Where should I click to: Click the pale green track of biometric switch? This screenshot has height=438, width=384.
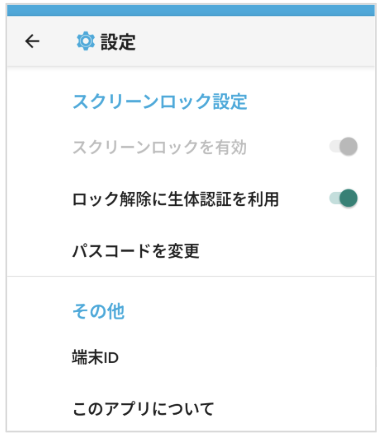click(x=334, y=198)
